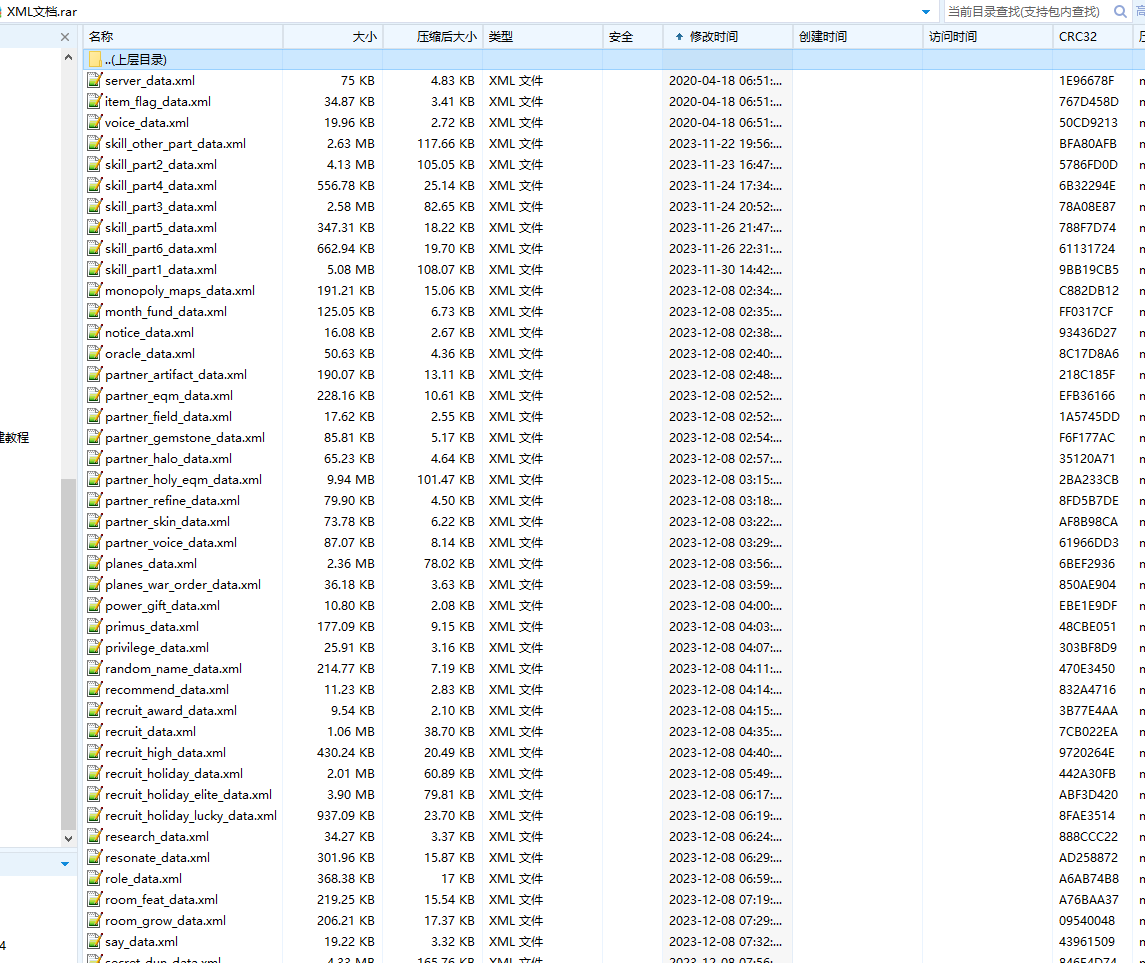Viewport: 1145px width, 963px height.
Task: Sort by the 压缩后大小 column header
Action: [x=433, y=37]
